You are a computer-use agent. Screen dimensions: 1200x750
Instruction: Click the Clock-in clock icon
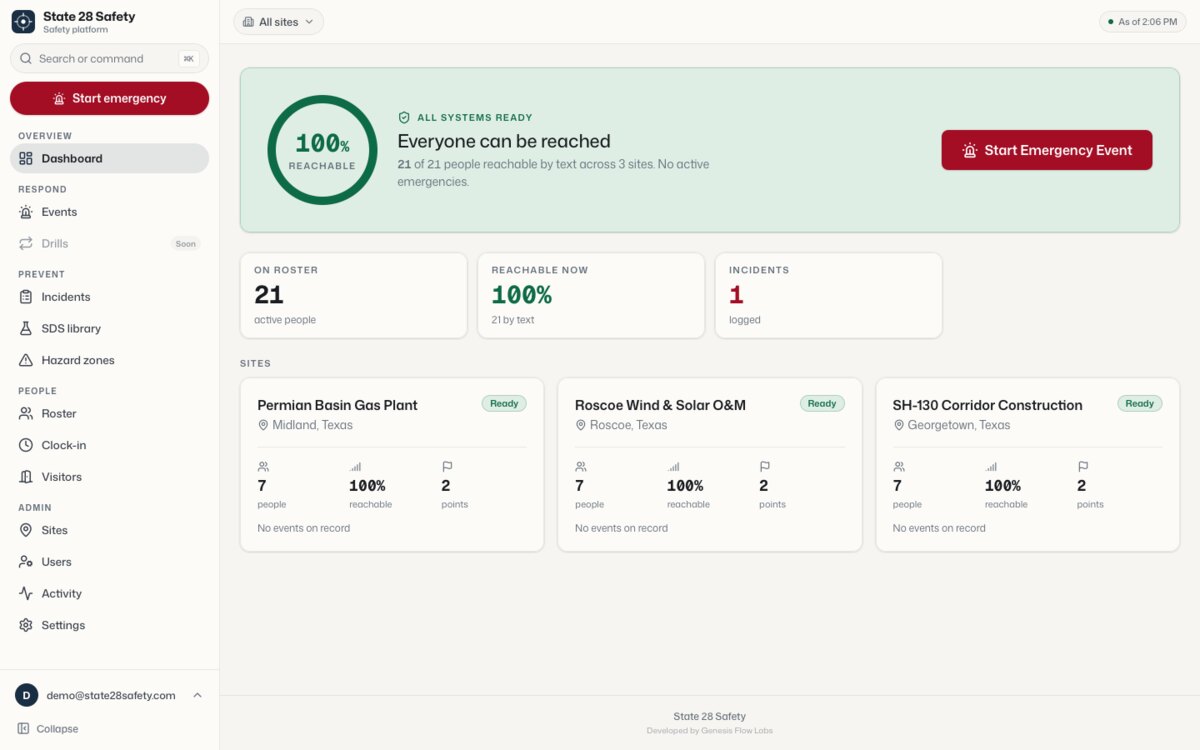pos(26,445)
